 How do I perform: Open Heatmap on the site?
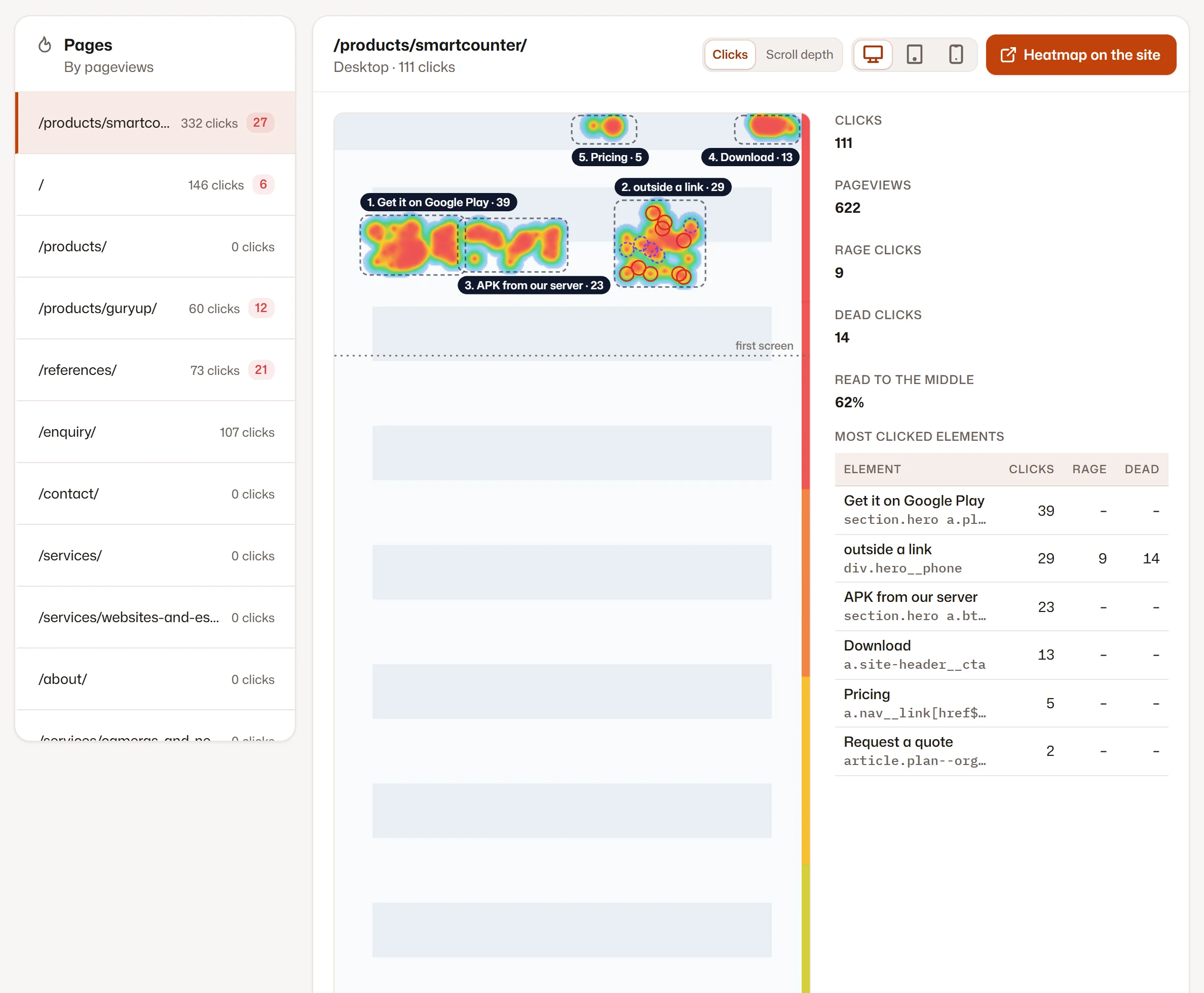[1080, 55]
